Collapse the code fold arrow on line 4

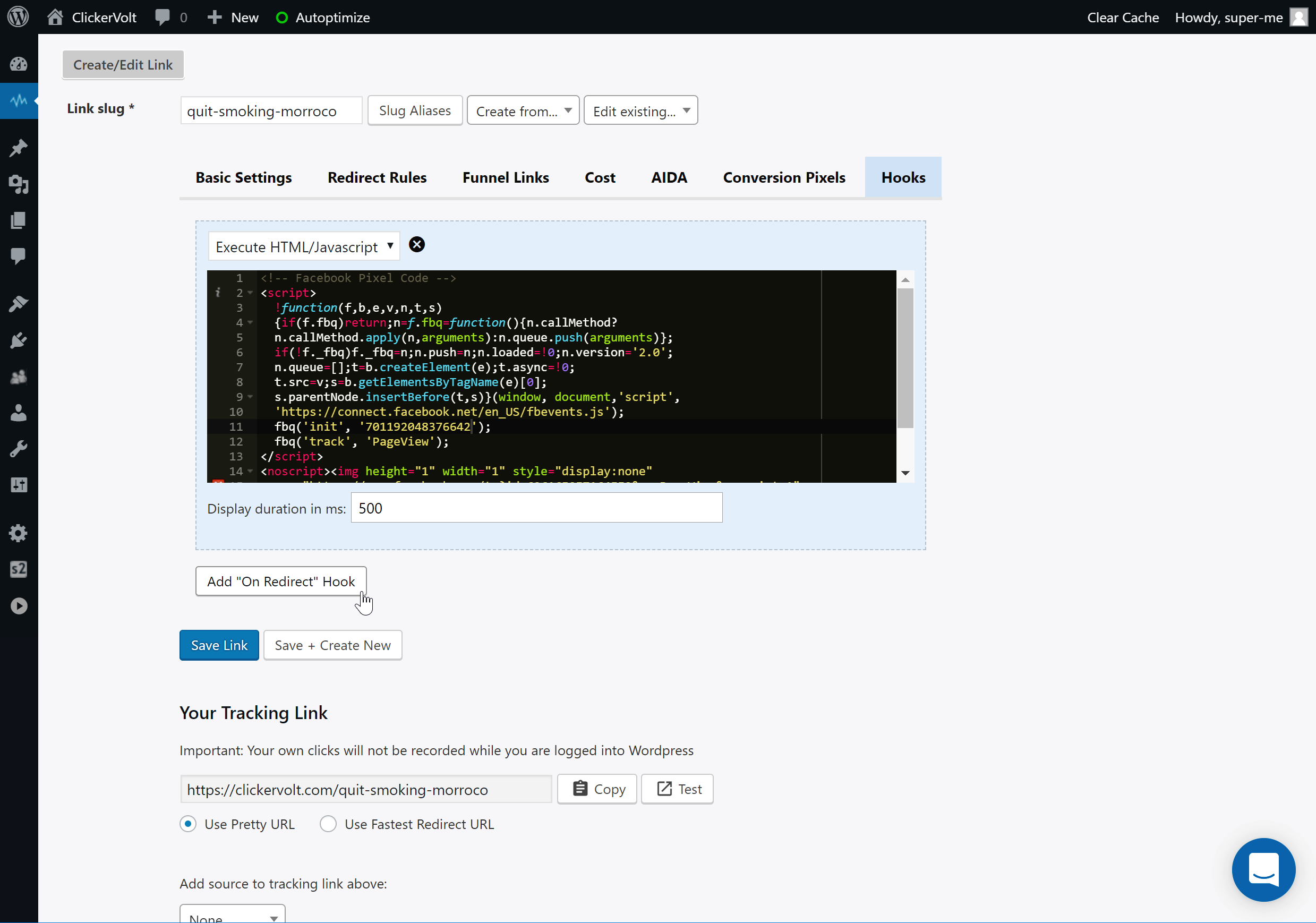point(251,323)
